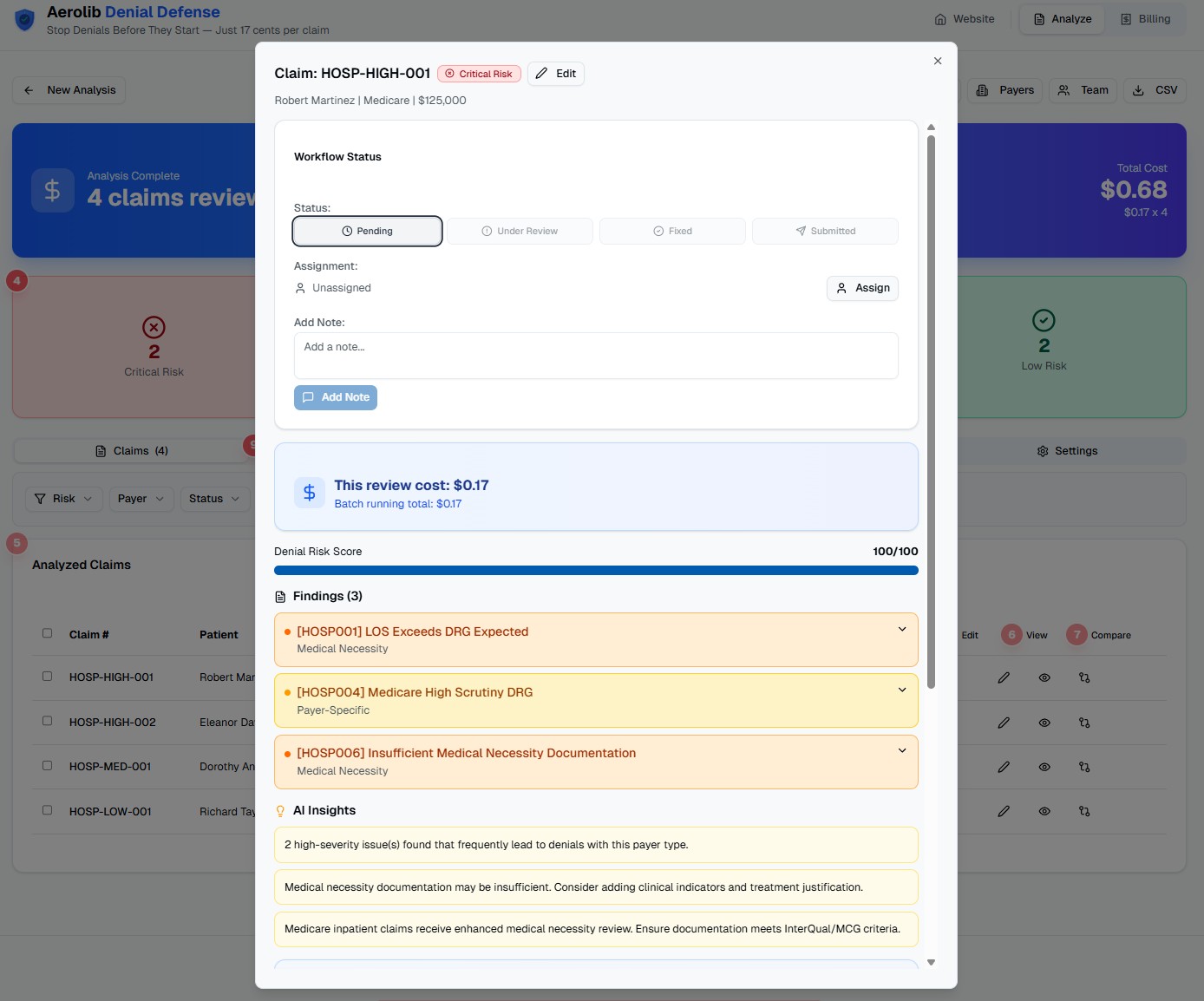The height and width of the screenshot is (1001, 1204).
Task: Check the HOSP-MED-001 row checkbox
Action: (x=47, y=765)
